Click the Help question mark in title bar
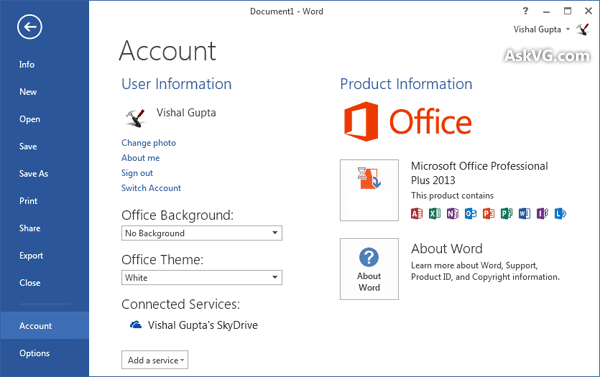Screen dimensions: 600x377 click(525, 11)
